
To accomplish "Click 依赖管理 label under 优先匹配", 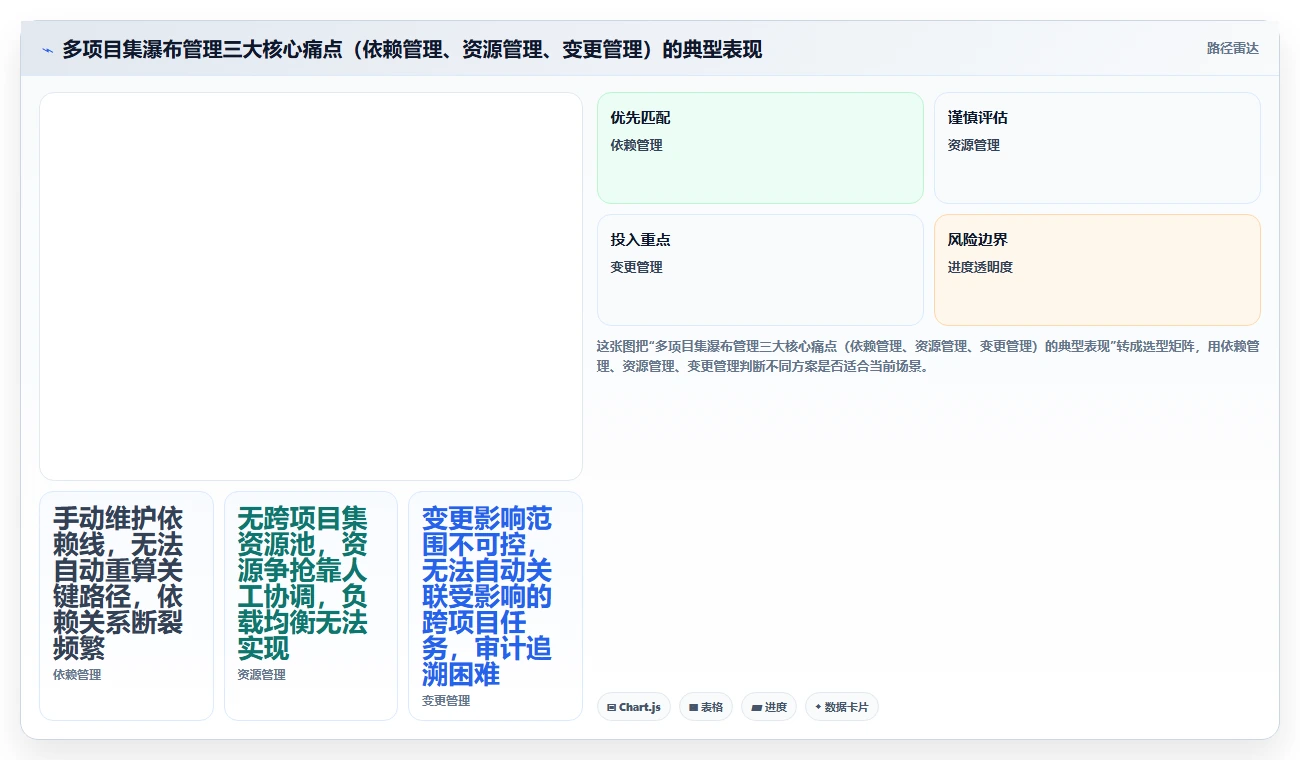I will click(x=637, y=145).
